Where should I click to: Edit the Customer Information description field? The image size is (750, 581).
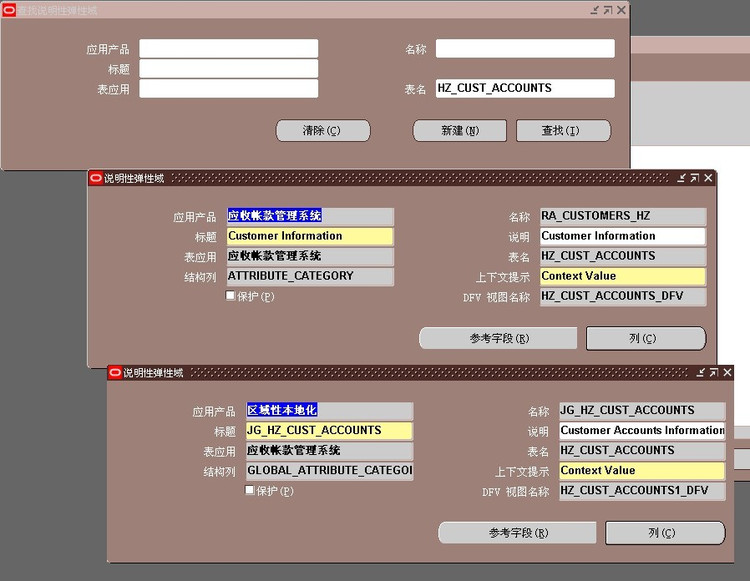pos(623,236)
